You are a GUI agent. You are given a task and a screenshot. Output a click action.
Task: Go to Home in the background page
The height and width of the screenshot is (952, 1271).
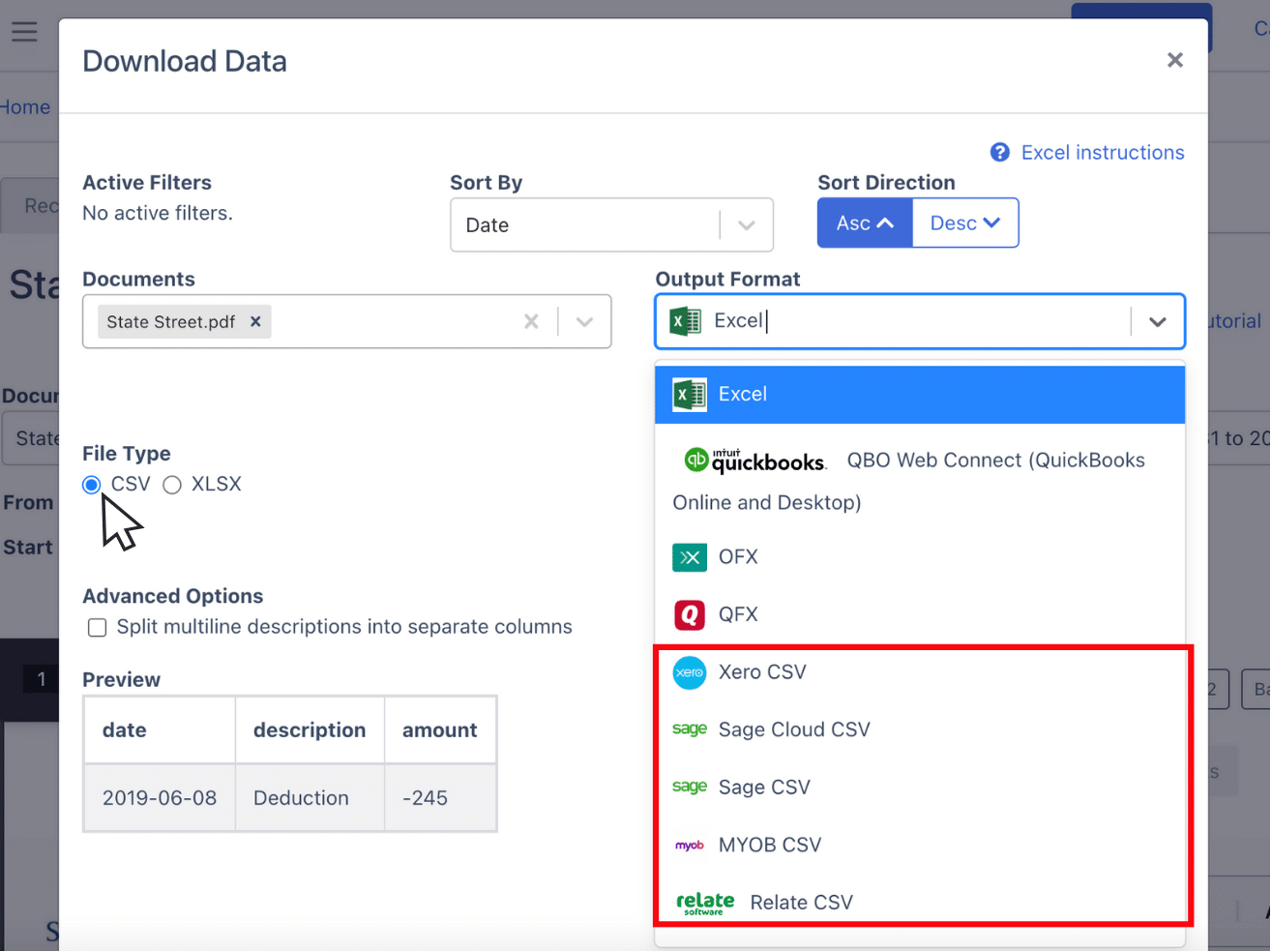pyautogui.click(x=25, y=107)
